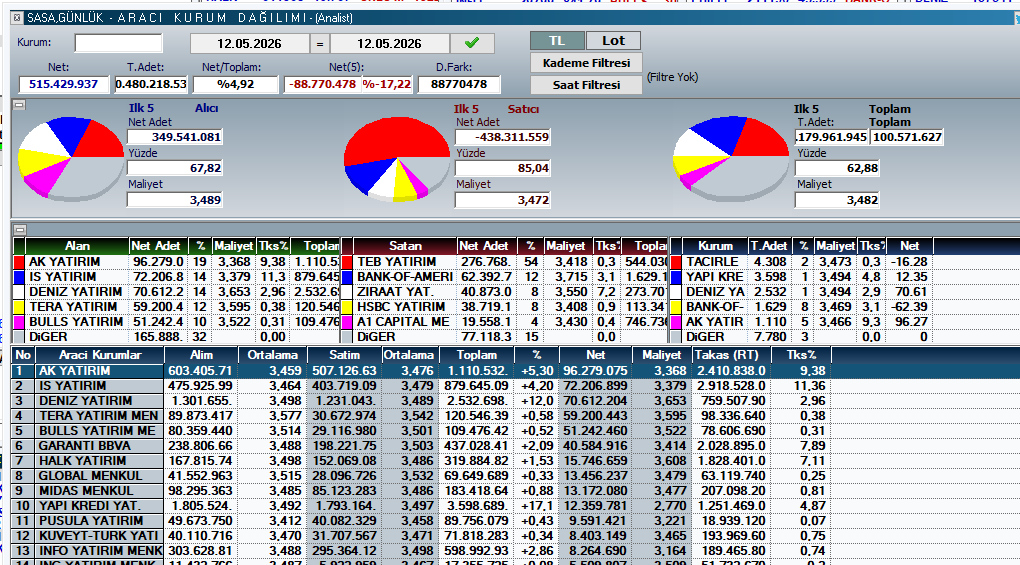Click the D.Fark value 88770478
This screenshot has height=565, width=1020.
click(459, 85)
